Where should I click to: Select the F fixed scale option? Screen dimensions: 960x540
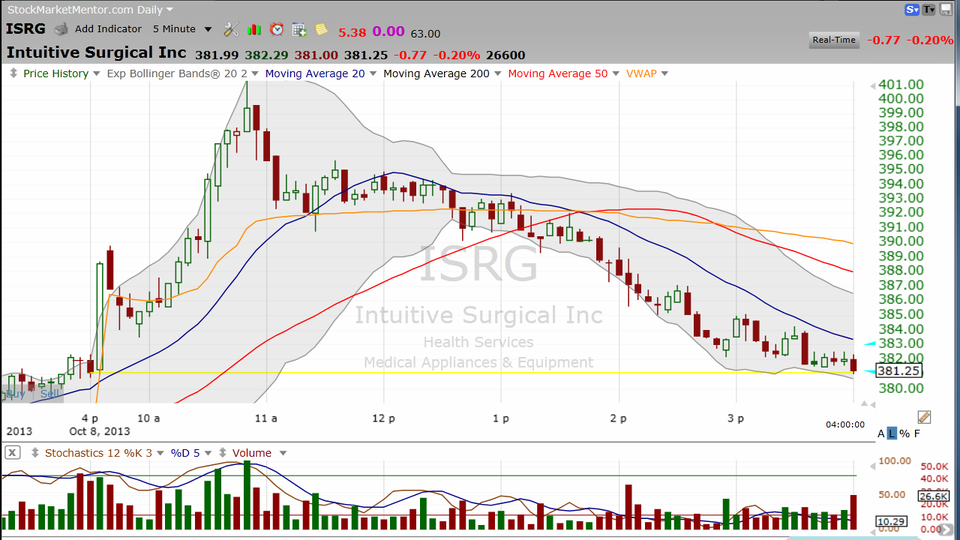click(x=917, y=433)
